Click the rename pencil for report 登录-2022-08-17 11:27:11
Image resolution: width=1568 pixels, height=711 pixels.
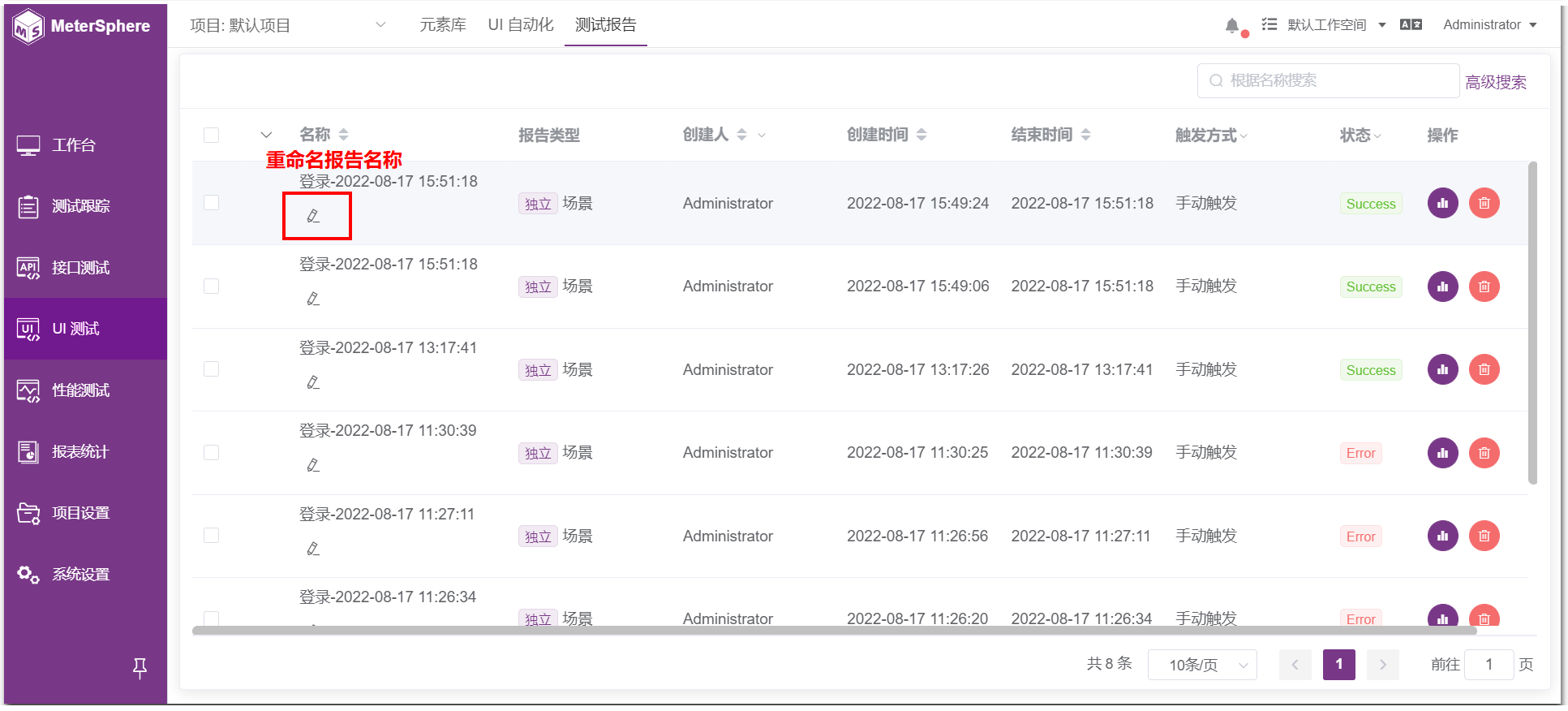pyautogui.click(x=313, y=549)
